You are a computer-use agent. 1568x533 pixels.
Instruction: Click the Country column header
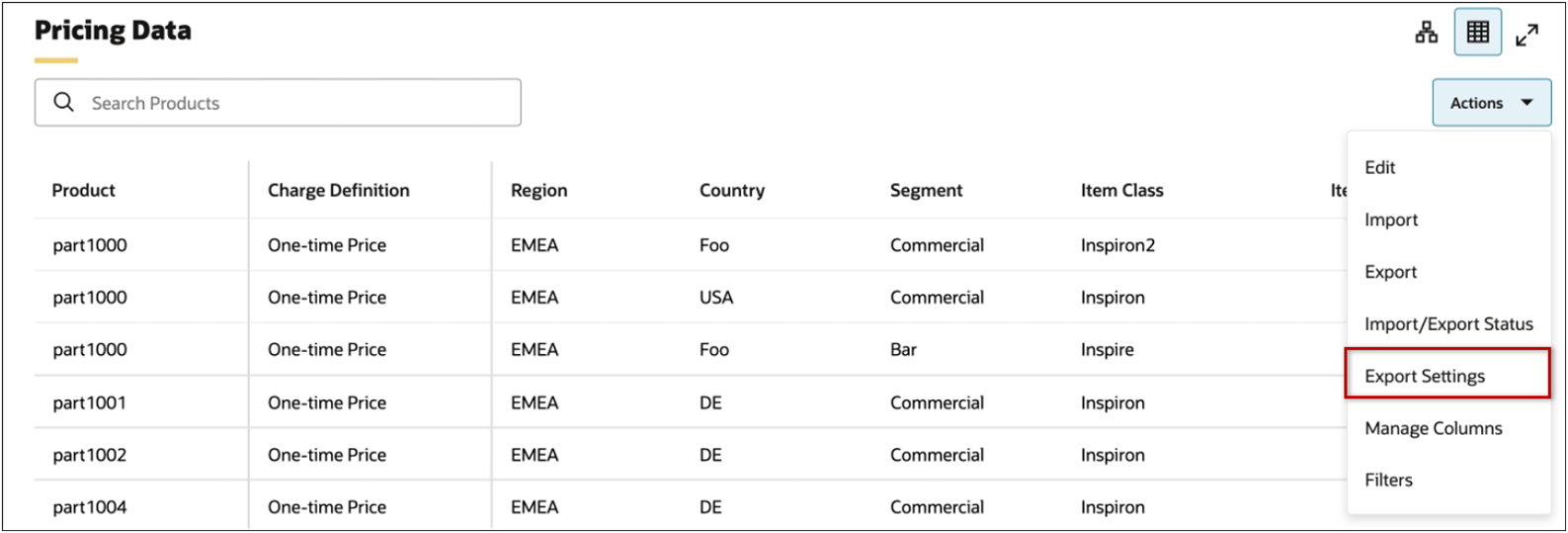(731, 190)
